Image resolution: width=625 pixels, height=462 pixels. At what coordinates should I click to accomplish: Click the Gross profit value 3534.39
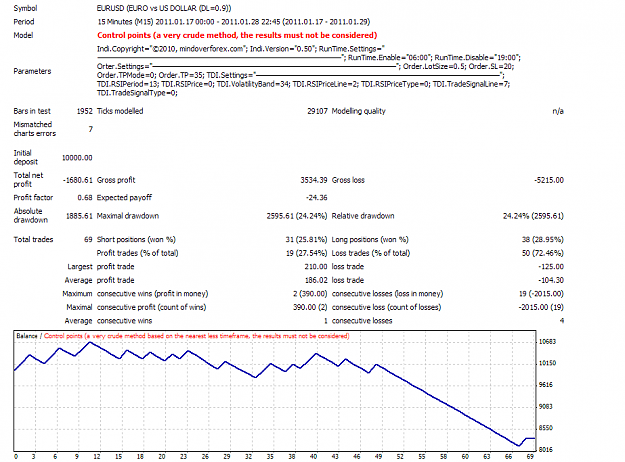pyautogui.click(x=314, y=180)
